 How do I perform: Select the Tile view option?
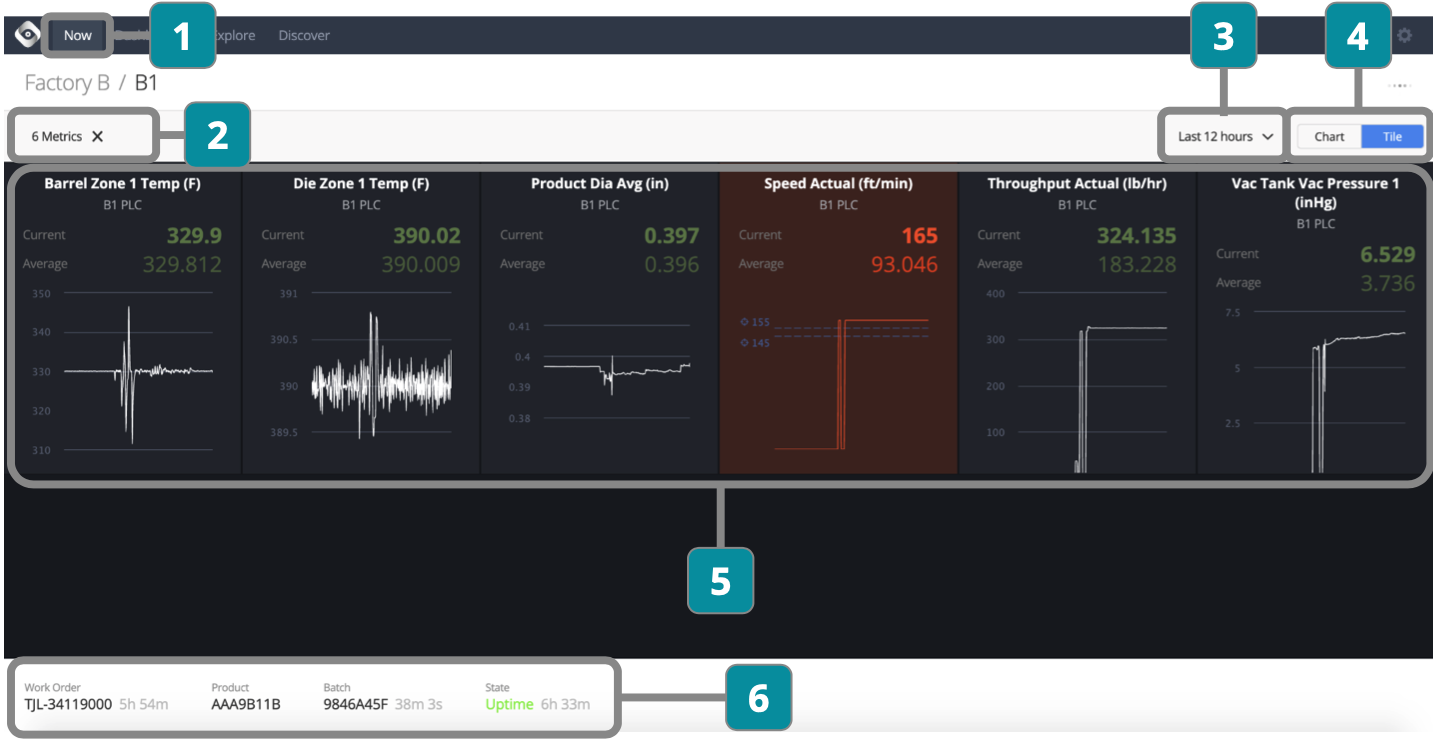tap(1392, 136)
